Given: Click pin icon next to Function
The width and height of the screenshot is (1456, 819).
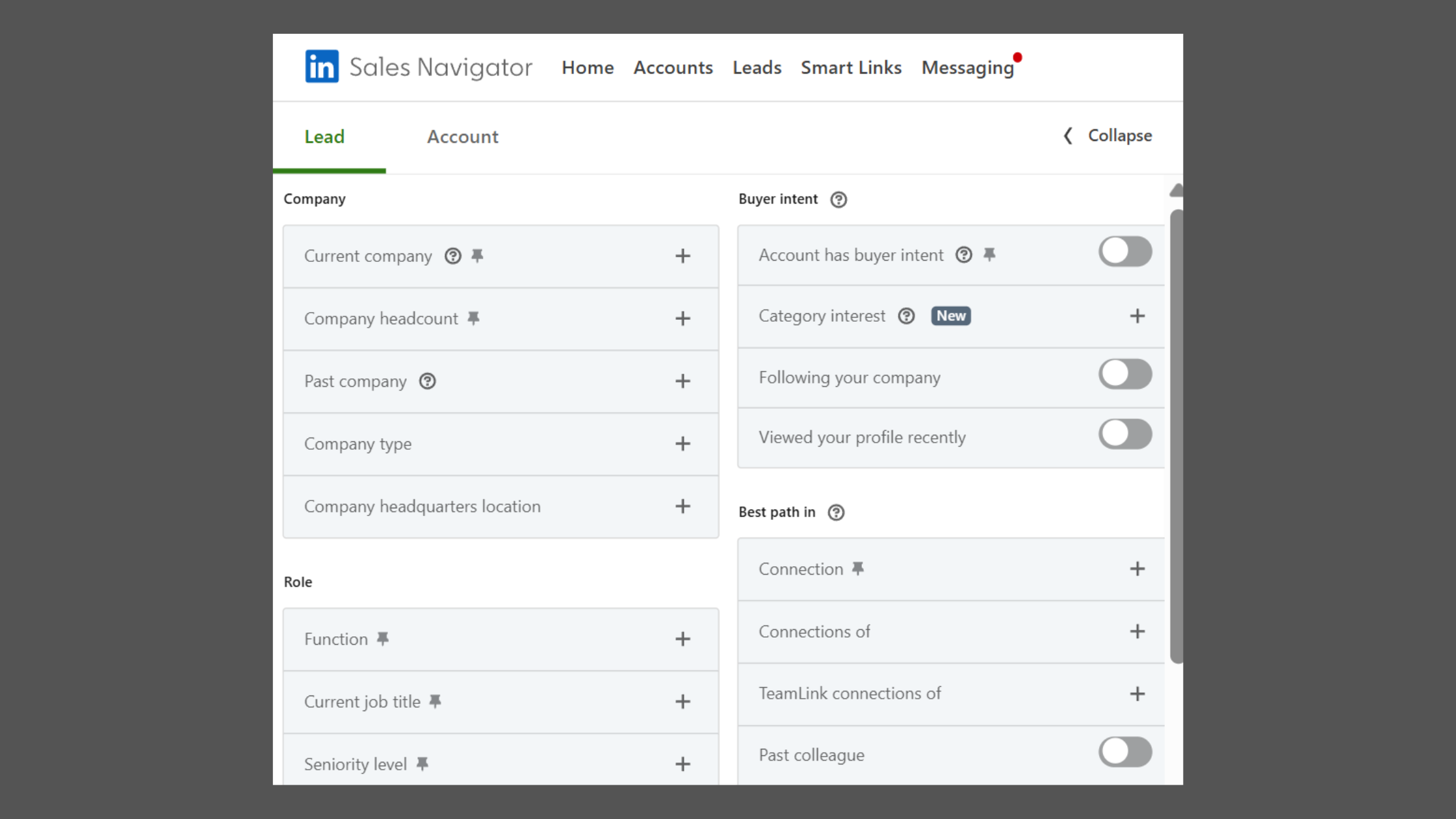Looking at the screenshot, I should click(x=383, y=639).
